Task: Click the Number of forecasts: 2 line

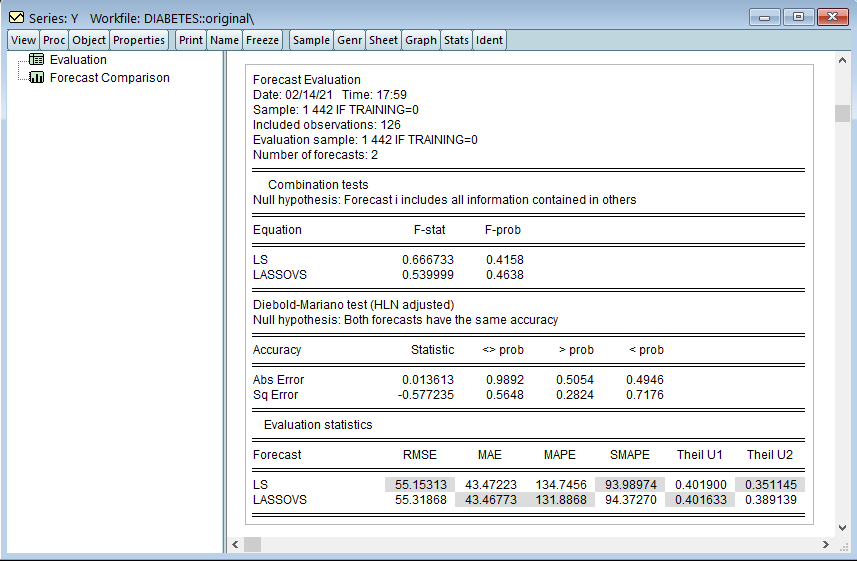Action: [315, 155]
